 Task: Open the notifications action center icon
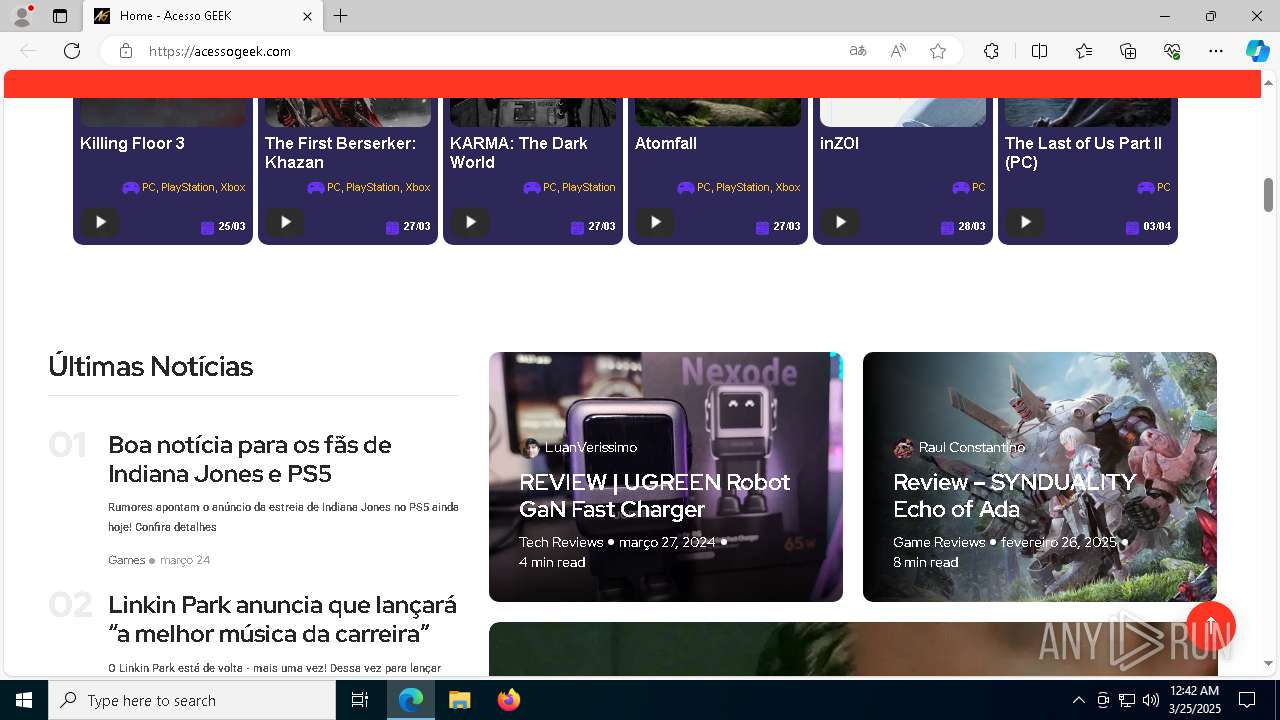(1247, 700)
